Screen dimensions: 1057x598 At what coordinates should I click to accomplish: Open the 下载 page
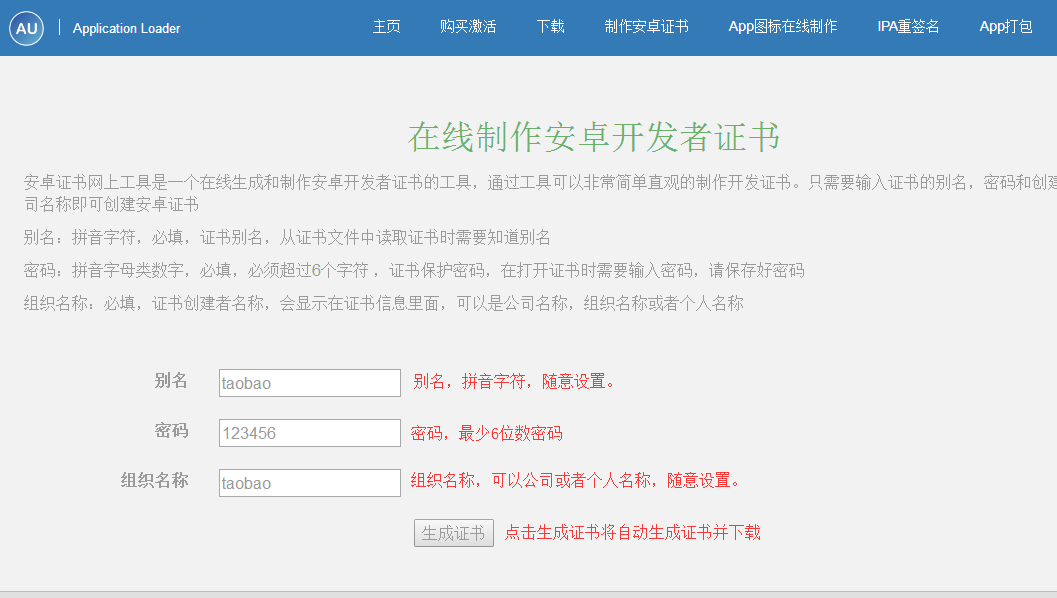point(550,27)
